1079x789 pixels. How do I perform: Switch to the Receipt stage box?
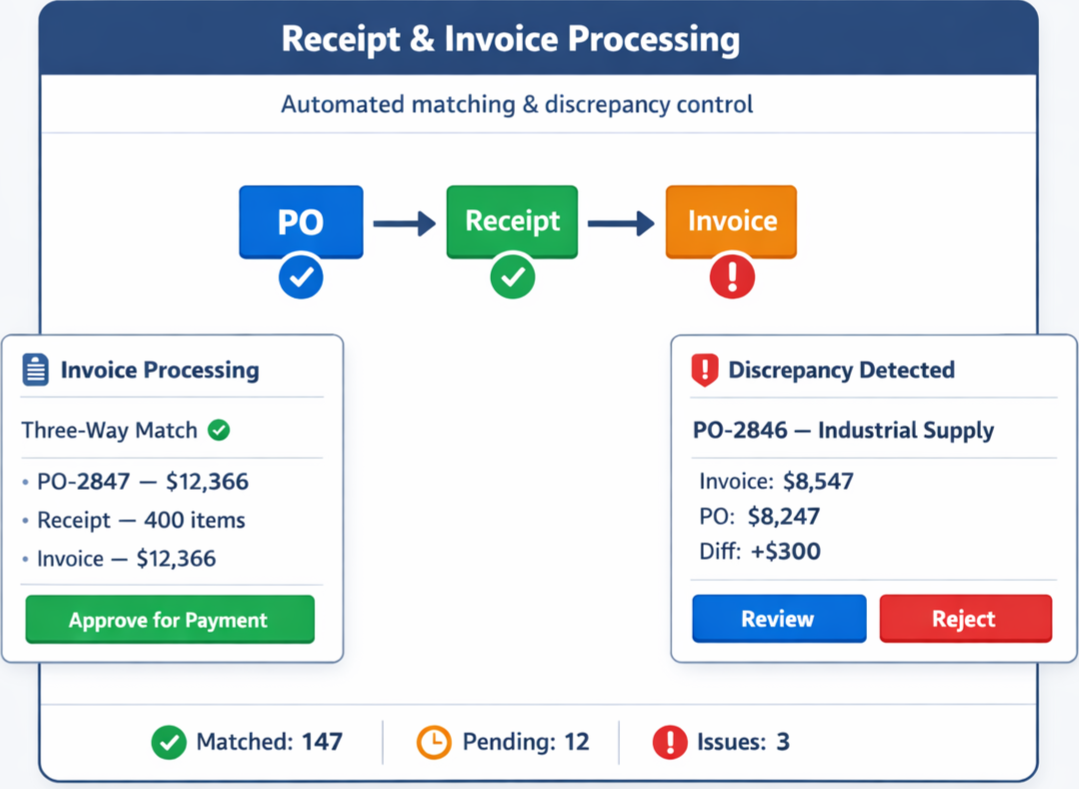pyautogui.click(x=512, y=221)
